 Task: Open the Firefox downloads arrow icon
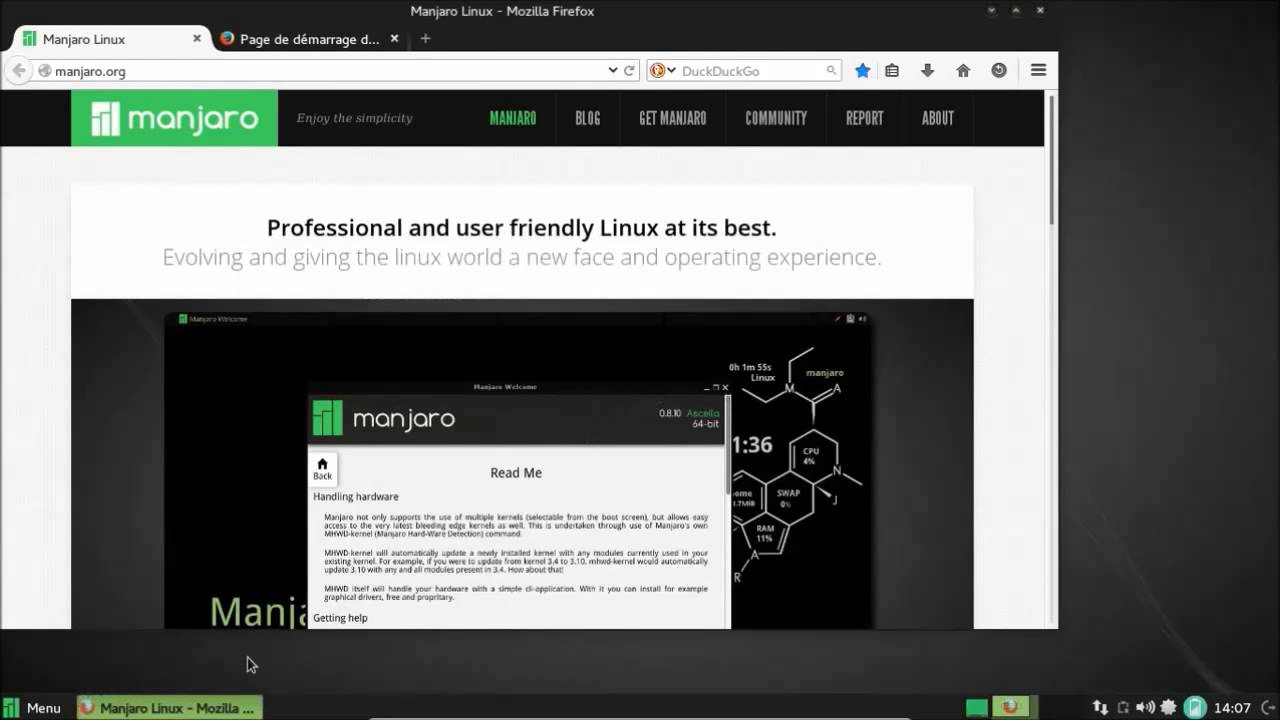click(927, 71)
